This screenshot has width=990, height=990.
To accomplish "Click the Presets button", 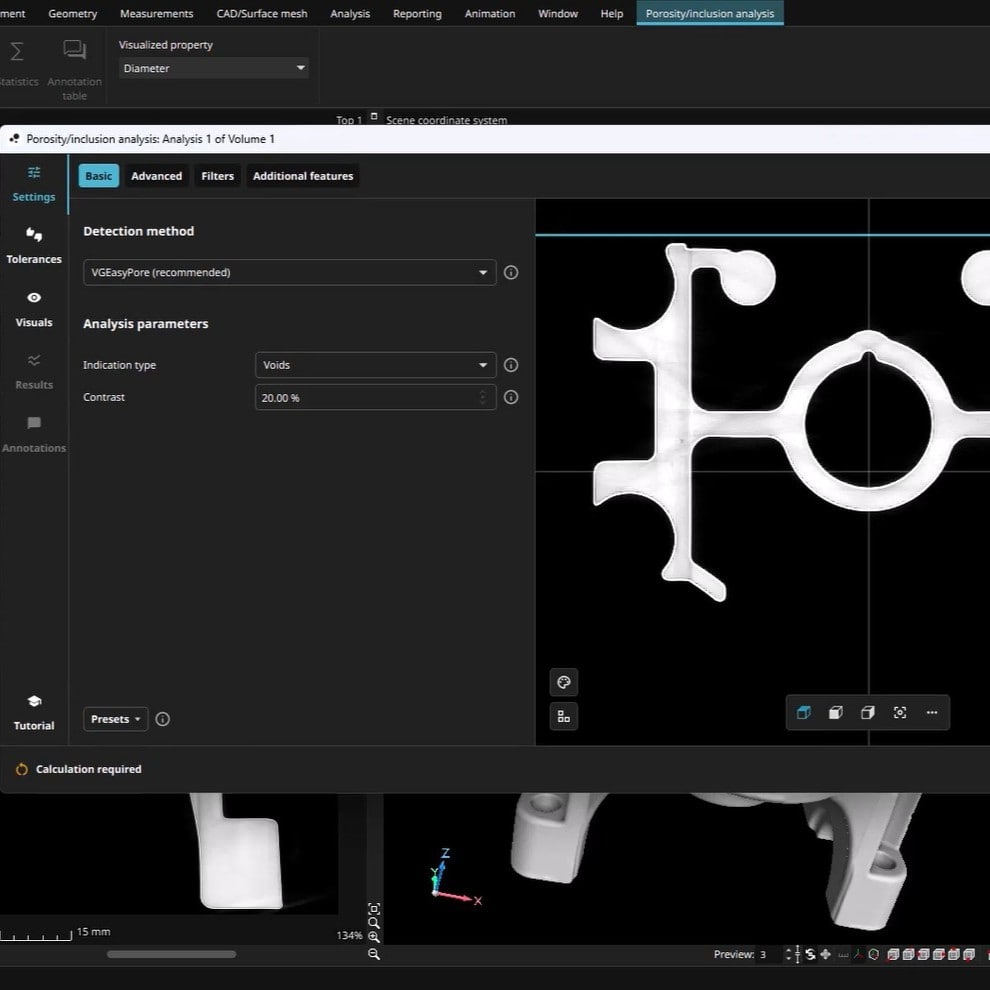I will (x=115, y=719).
